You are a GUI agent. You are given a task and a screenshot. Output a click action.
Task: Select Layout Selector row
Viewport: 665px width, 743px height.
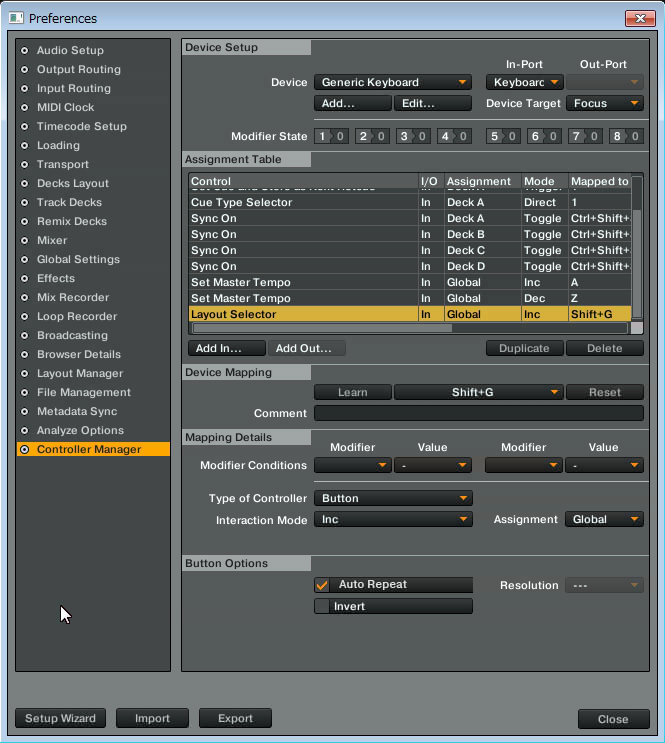(x=410, y=314)
